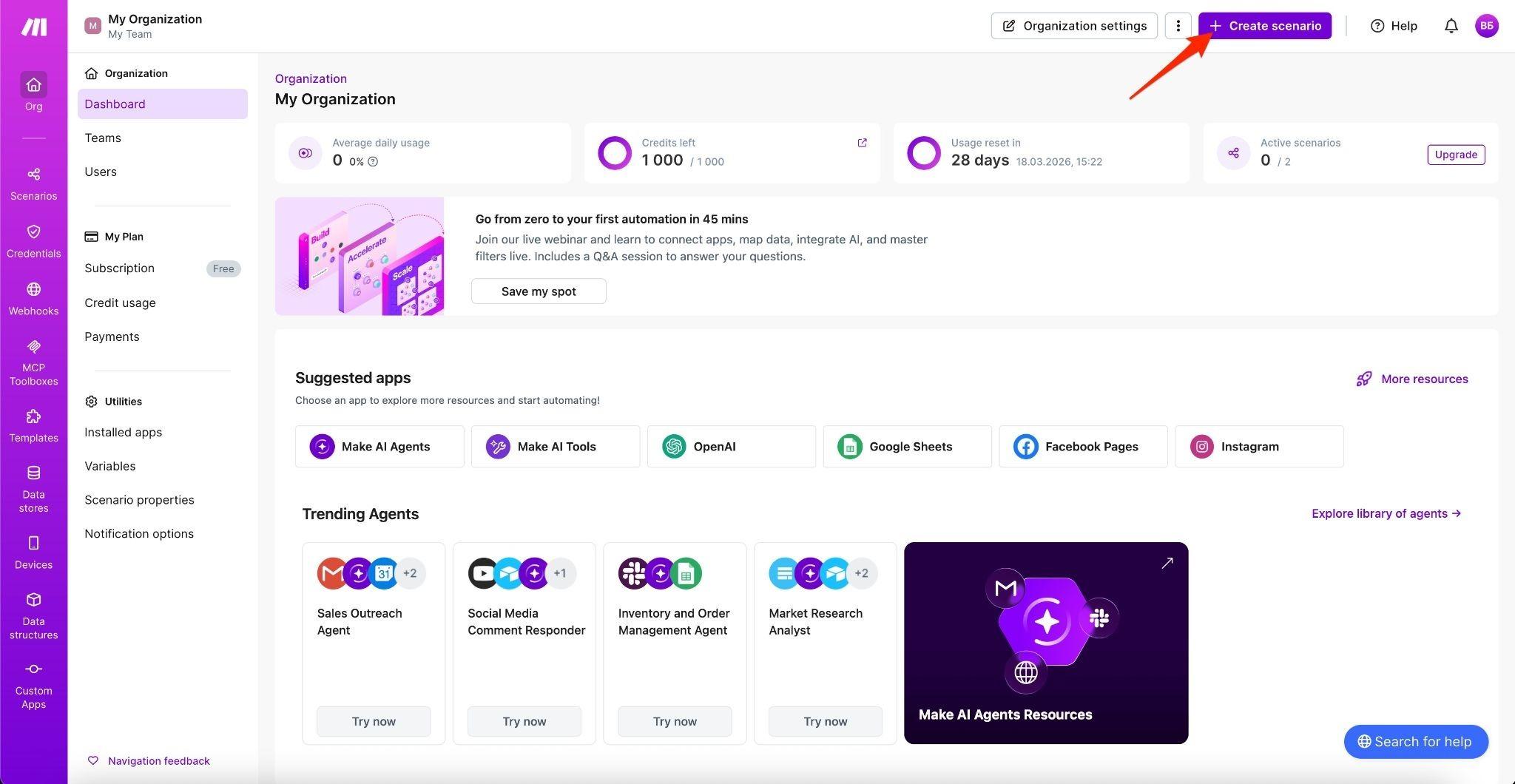
Task: Open the Make logo home
Action: [33, 27]
